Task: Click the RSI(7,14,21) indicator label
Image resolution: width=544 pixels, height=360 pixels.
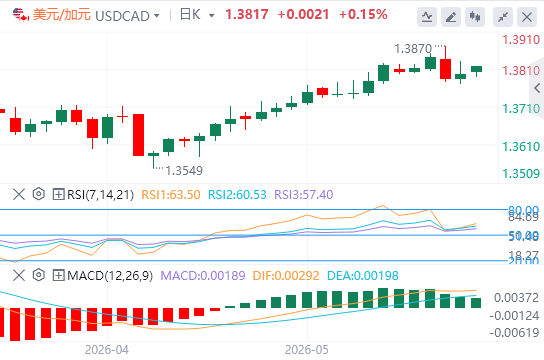Action: coord(100,195)
